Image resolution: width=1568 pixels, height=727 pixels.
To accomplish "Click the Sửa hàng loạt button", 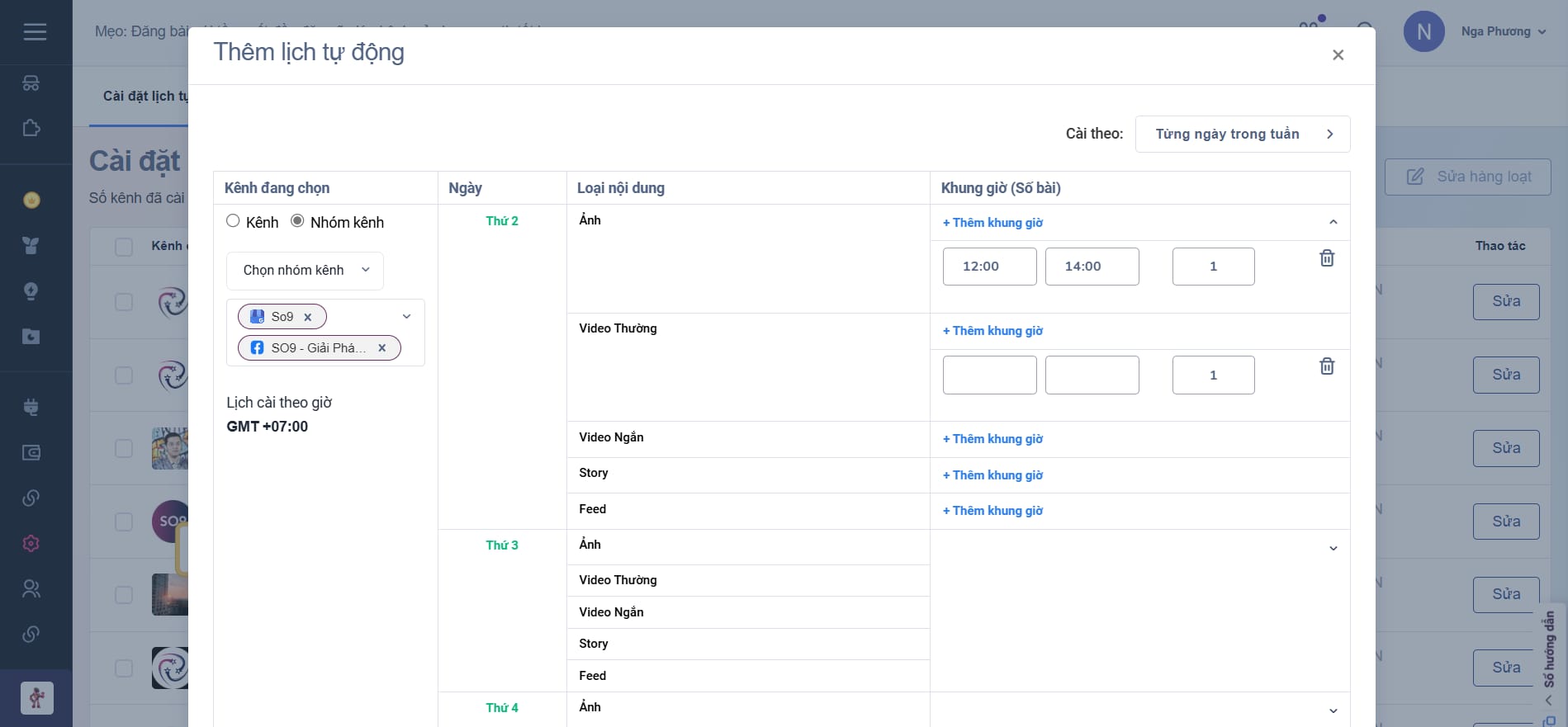I will (1467, 177).
